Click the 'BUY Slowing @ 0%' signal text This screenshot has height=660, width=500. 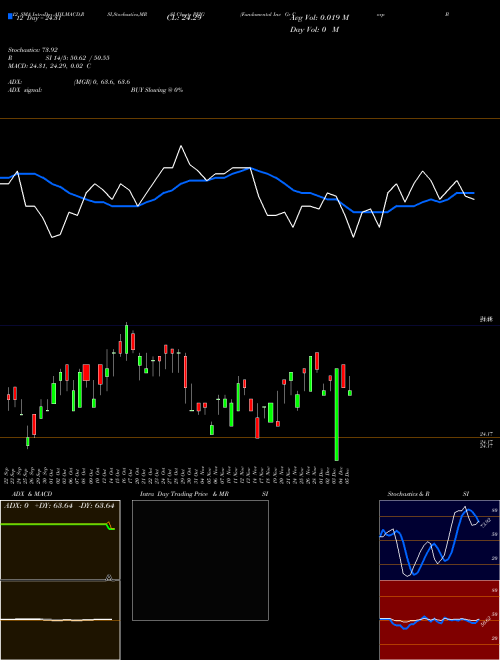(157, 90)
